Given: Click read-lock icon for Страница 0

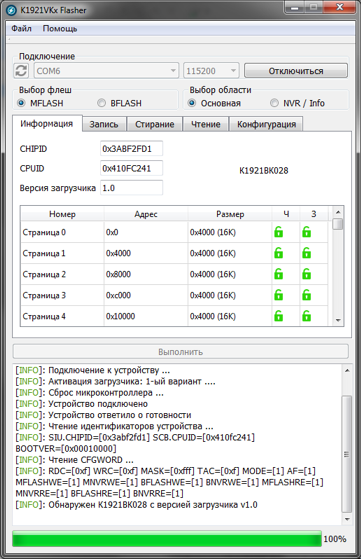Looking at the screenshot, I should (x=279, y=232).
